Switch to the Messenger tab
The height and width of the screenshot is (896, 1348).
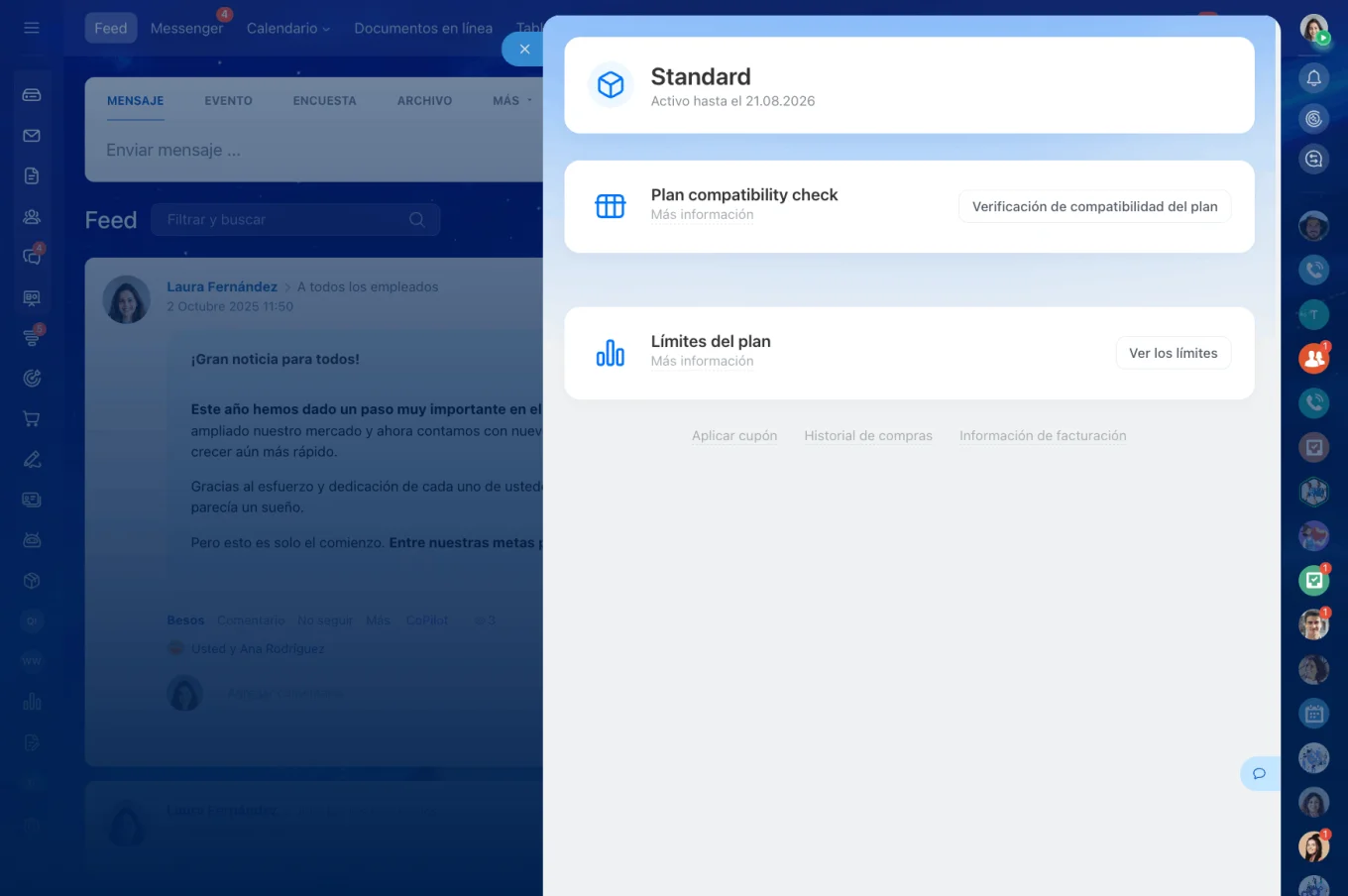point(186,28)
